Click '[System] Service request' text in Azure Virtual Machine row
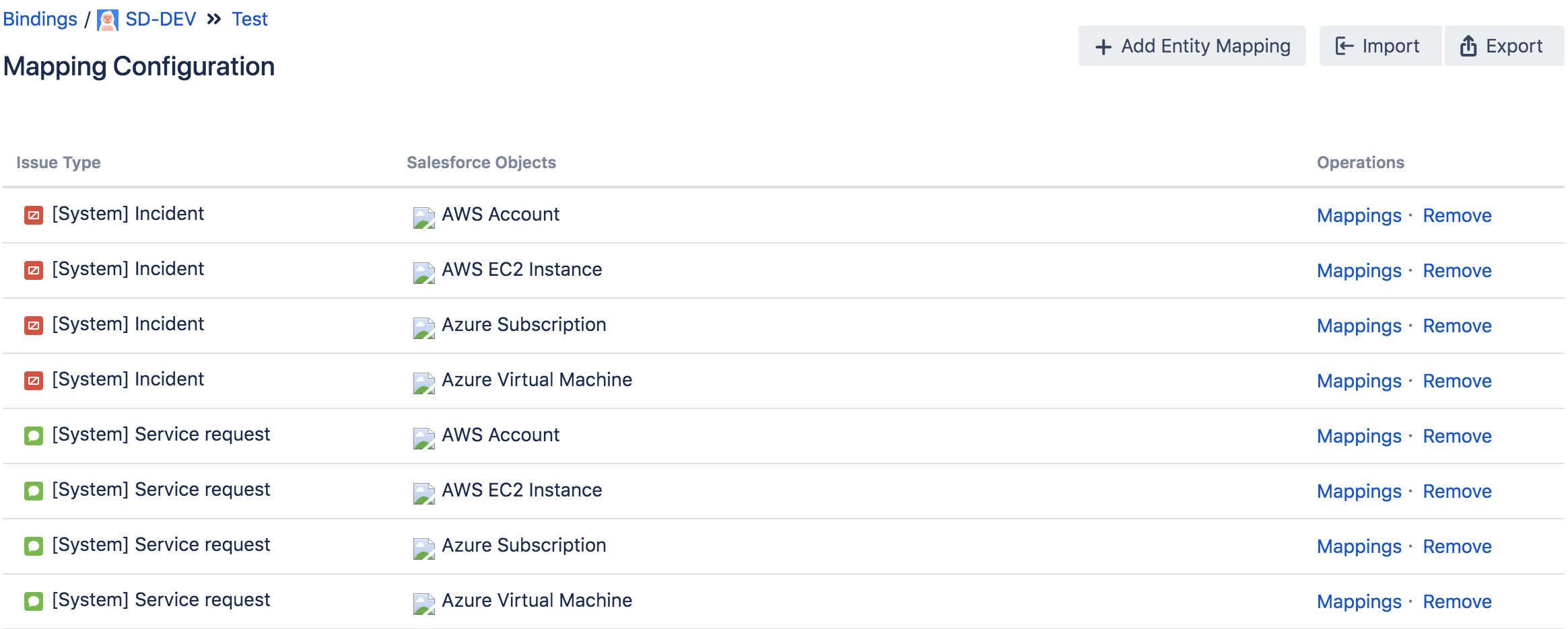Viewport: 1568px width, 629px height. [161, 600]
